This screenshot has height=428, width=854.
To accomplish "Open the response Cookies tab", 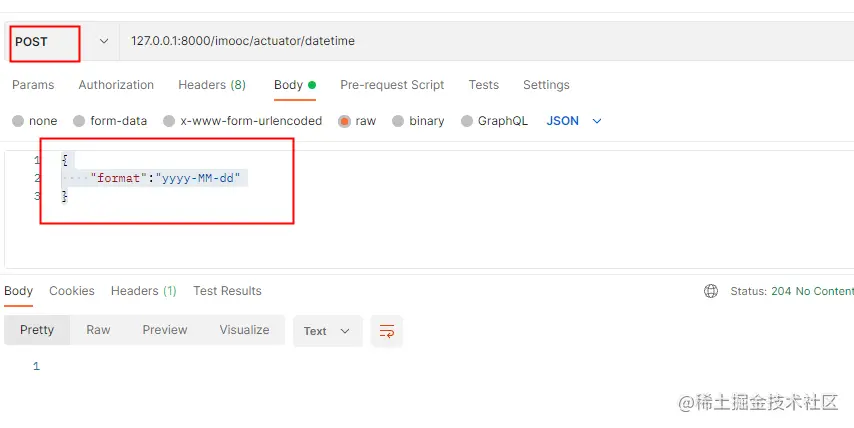I will pyautogui.click(x=72, y=291).
